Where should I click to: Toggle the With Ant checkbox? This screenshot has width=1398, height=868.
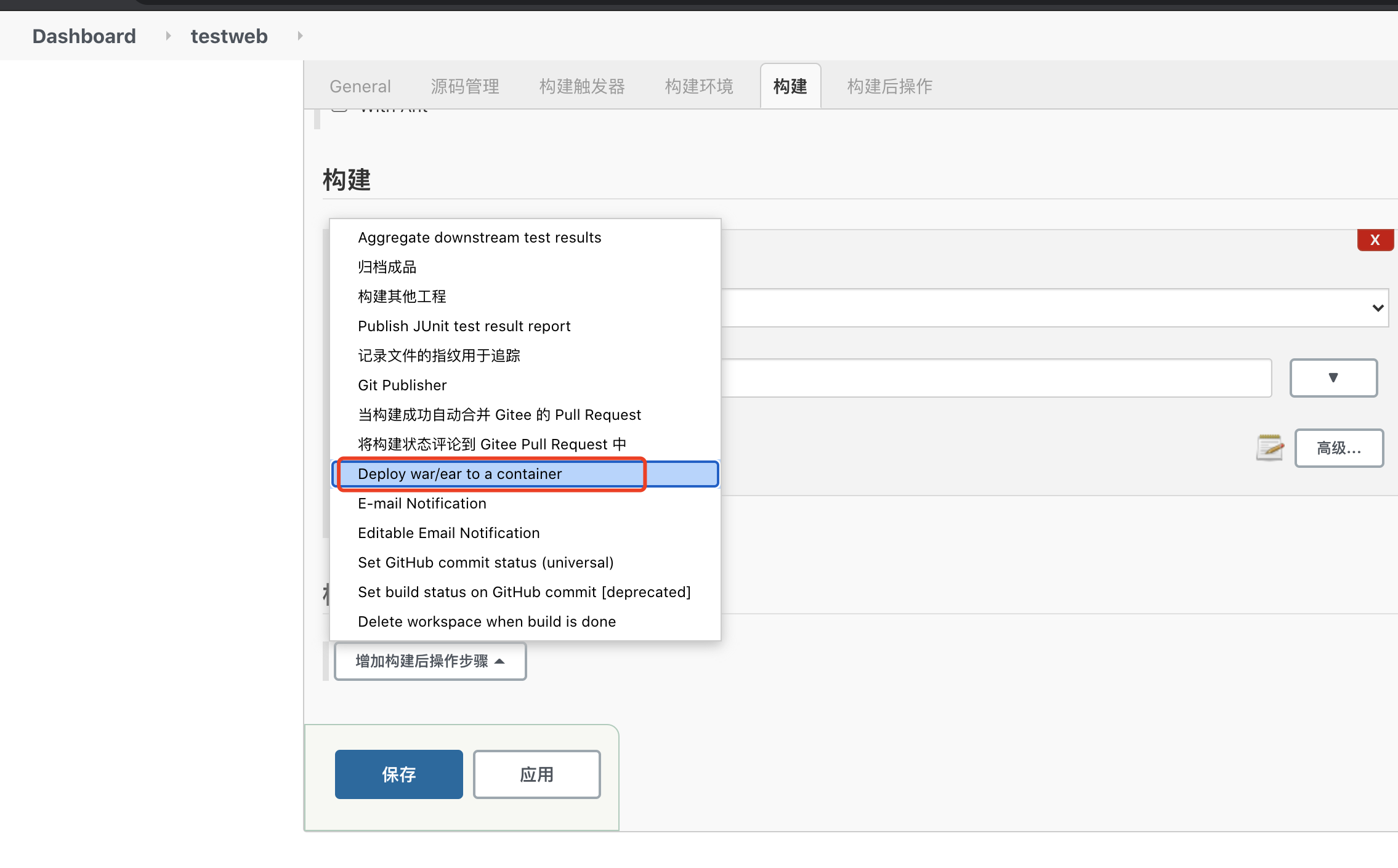339,110
